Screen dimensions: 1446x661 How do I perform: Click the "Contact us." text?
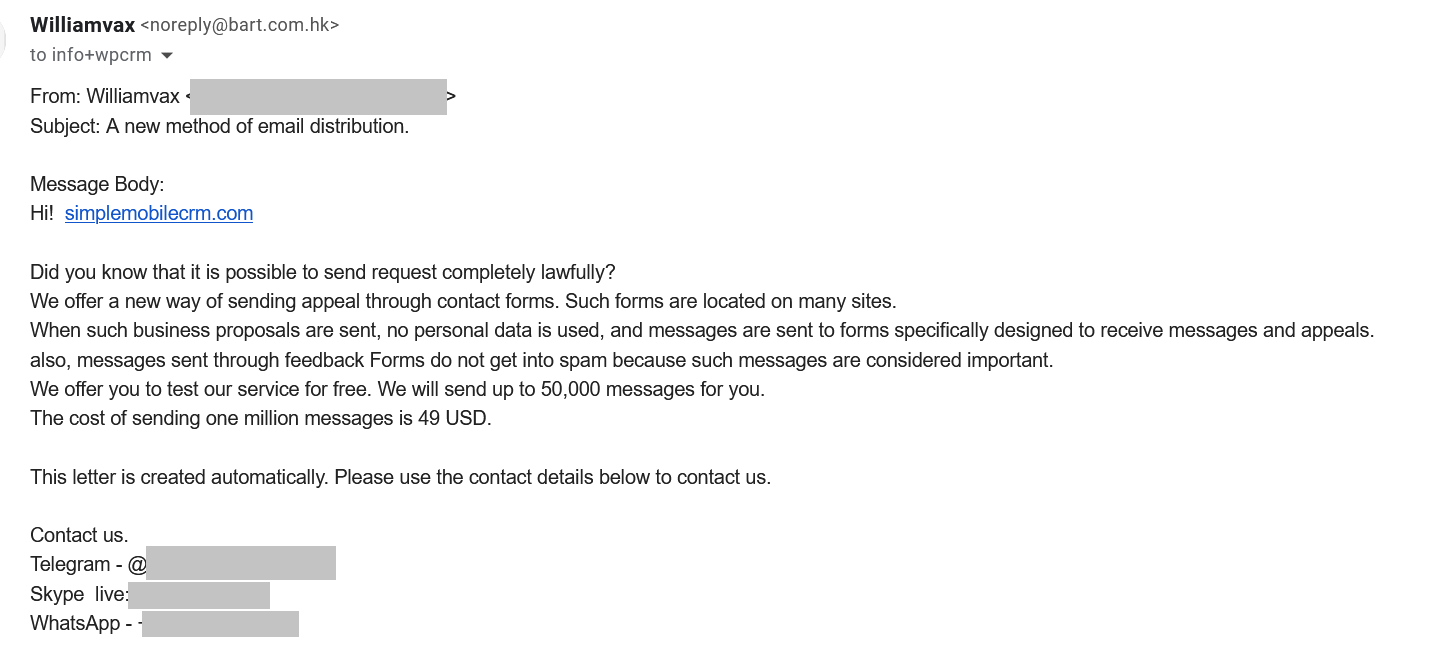(x=79, y=535)
